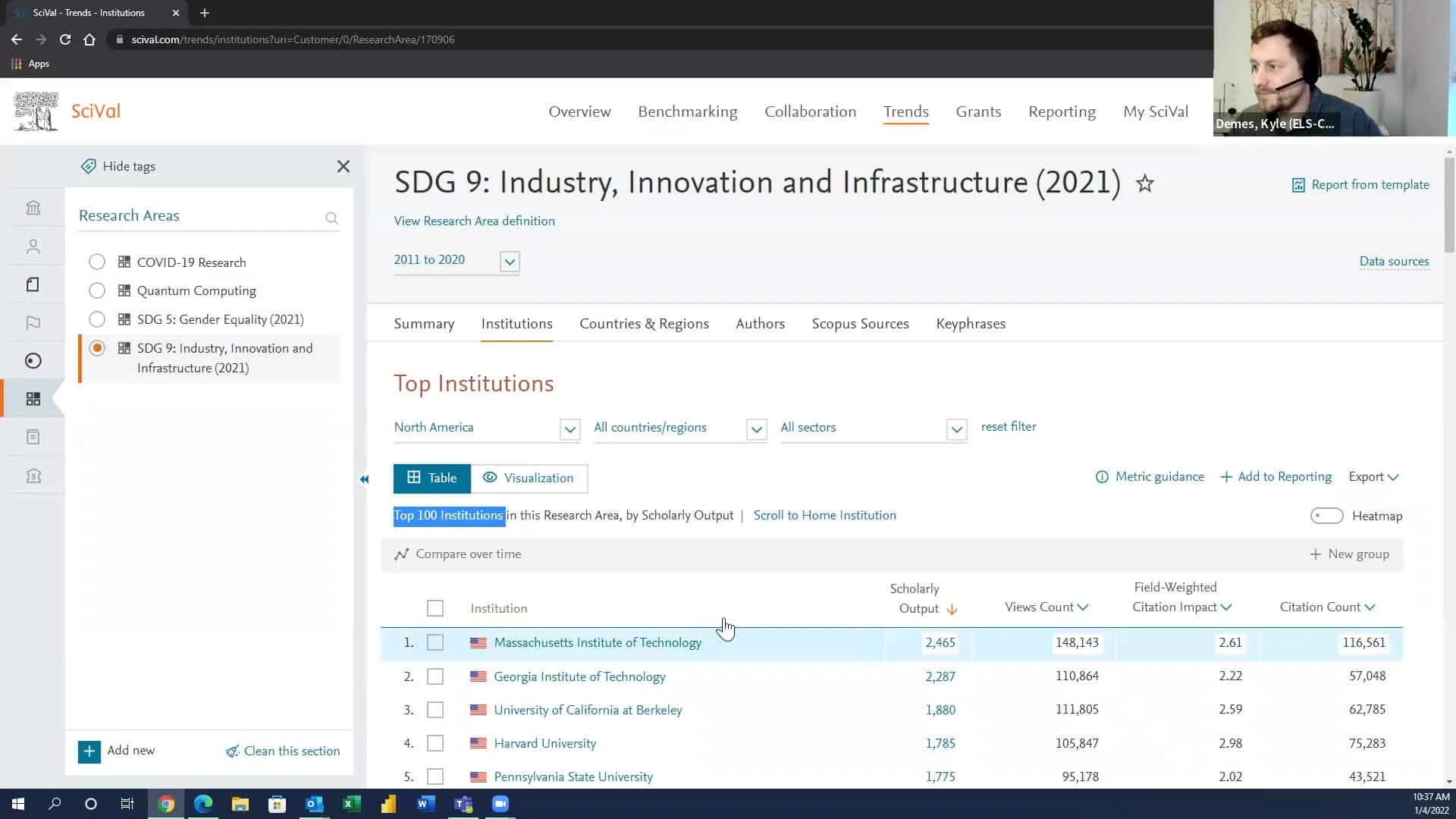
Task: Check the Georgia Institute of Technology checkbox
Action: [x=435, y=676]
